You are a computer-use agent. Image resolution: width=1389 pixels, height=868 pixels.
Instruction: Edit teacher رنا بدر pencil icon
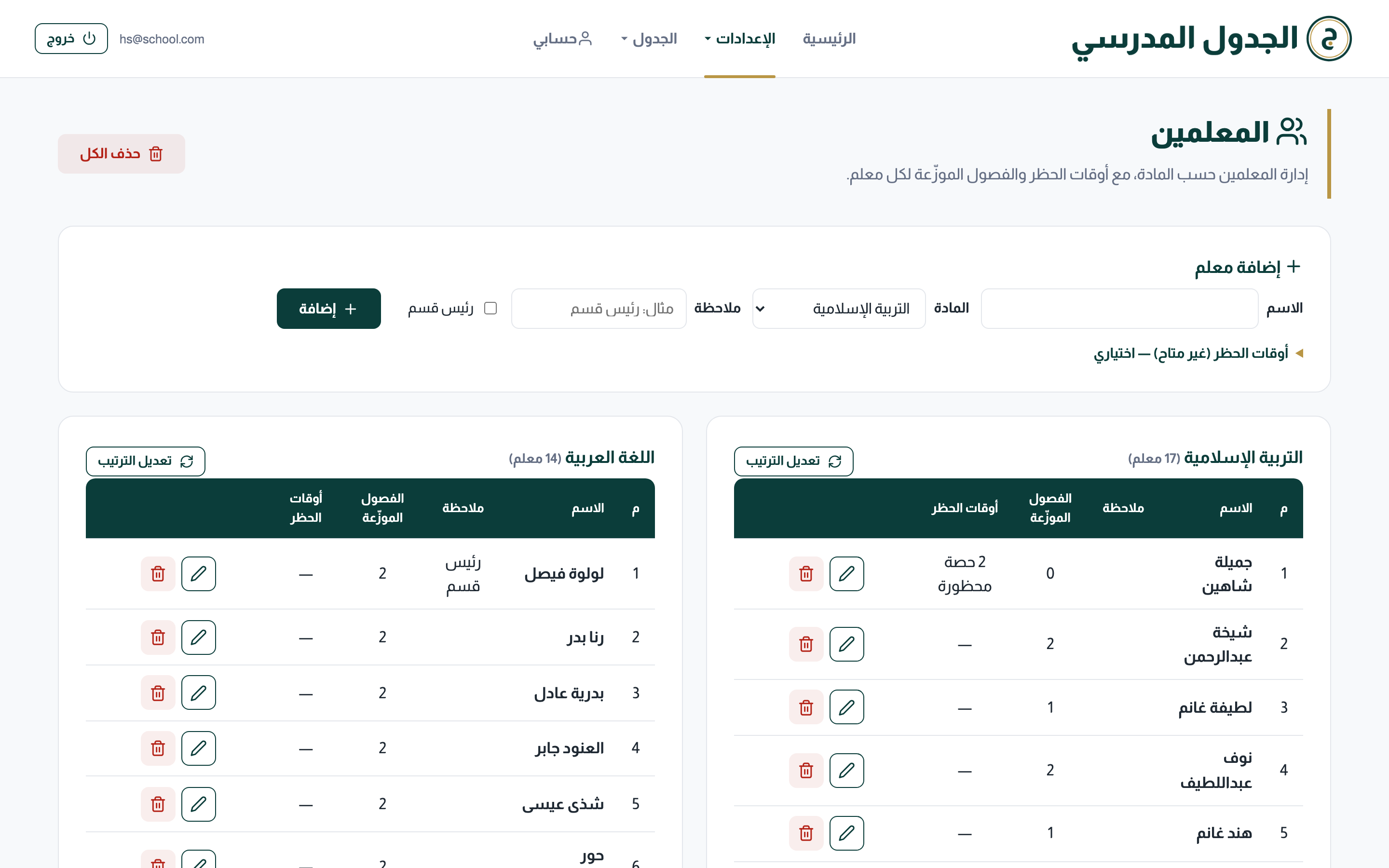(199, 637)
